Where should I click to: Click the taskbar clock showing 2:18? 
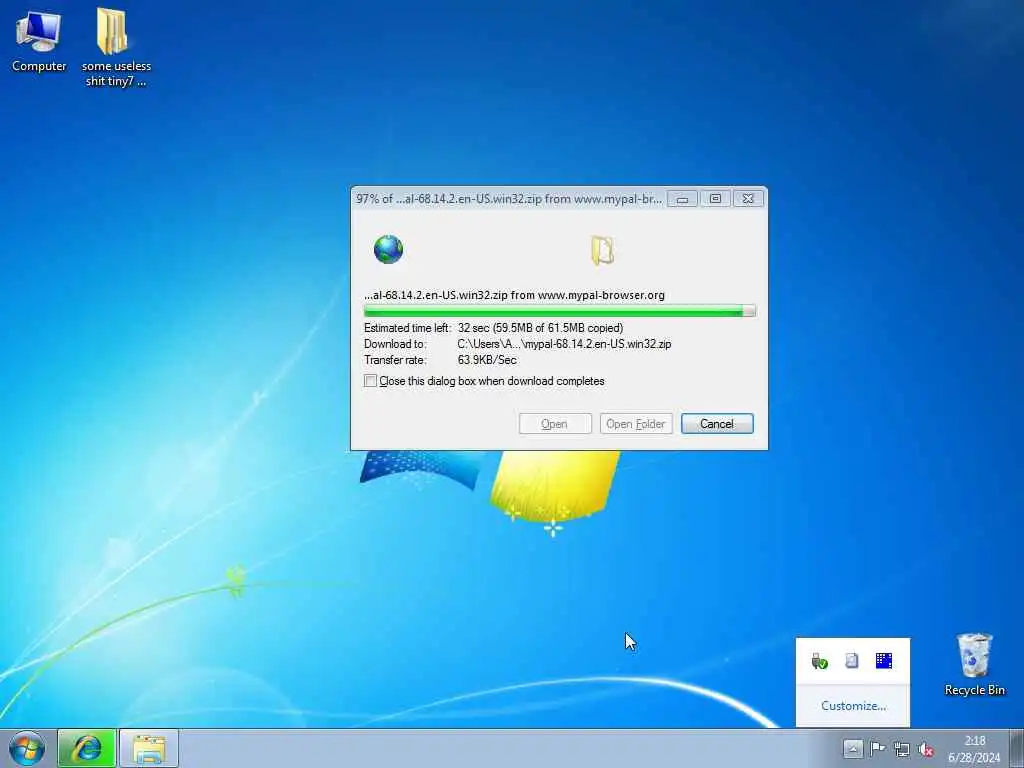coord(974,748)
